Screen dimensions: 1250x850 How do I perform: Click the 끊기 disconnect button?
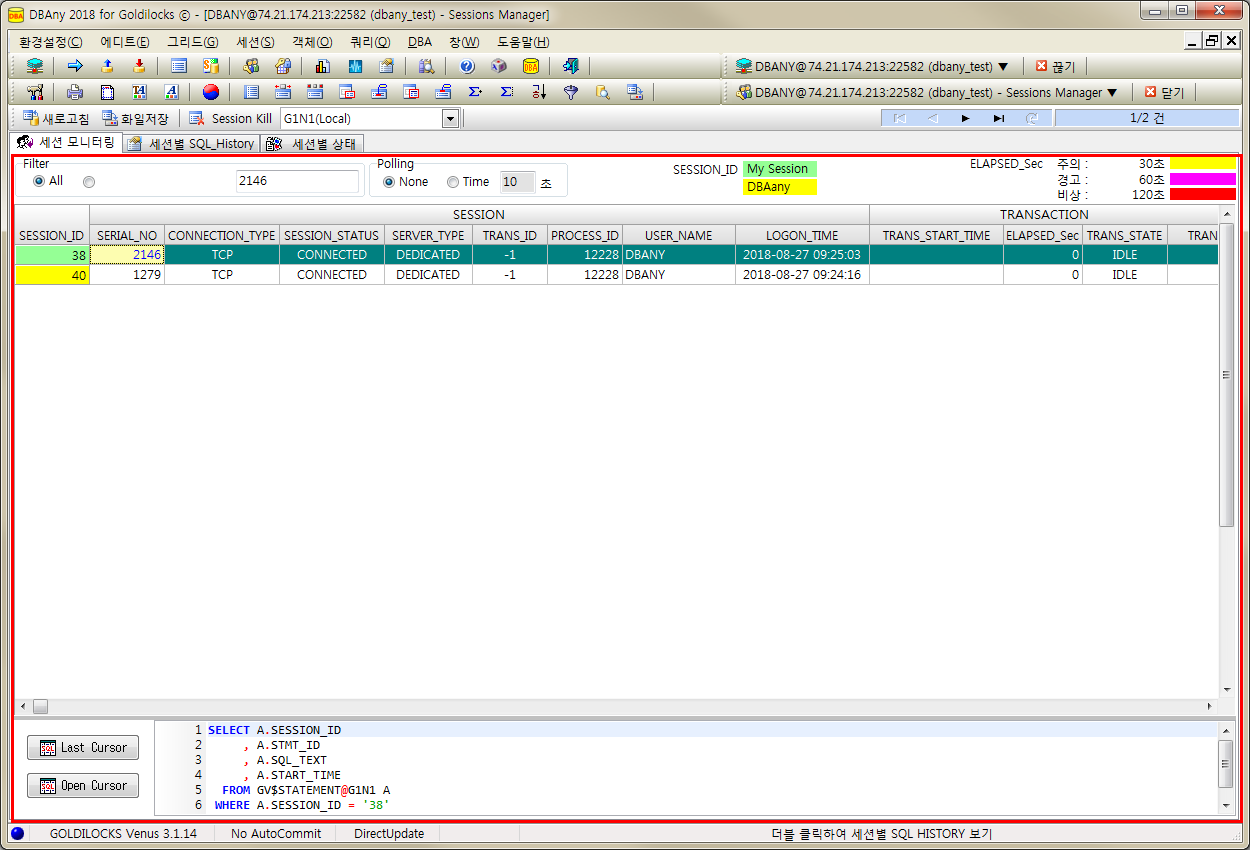tap(1055, 66)
